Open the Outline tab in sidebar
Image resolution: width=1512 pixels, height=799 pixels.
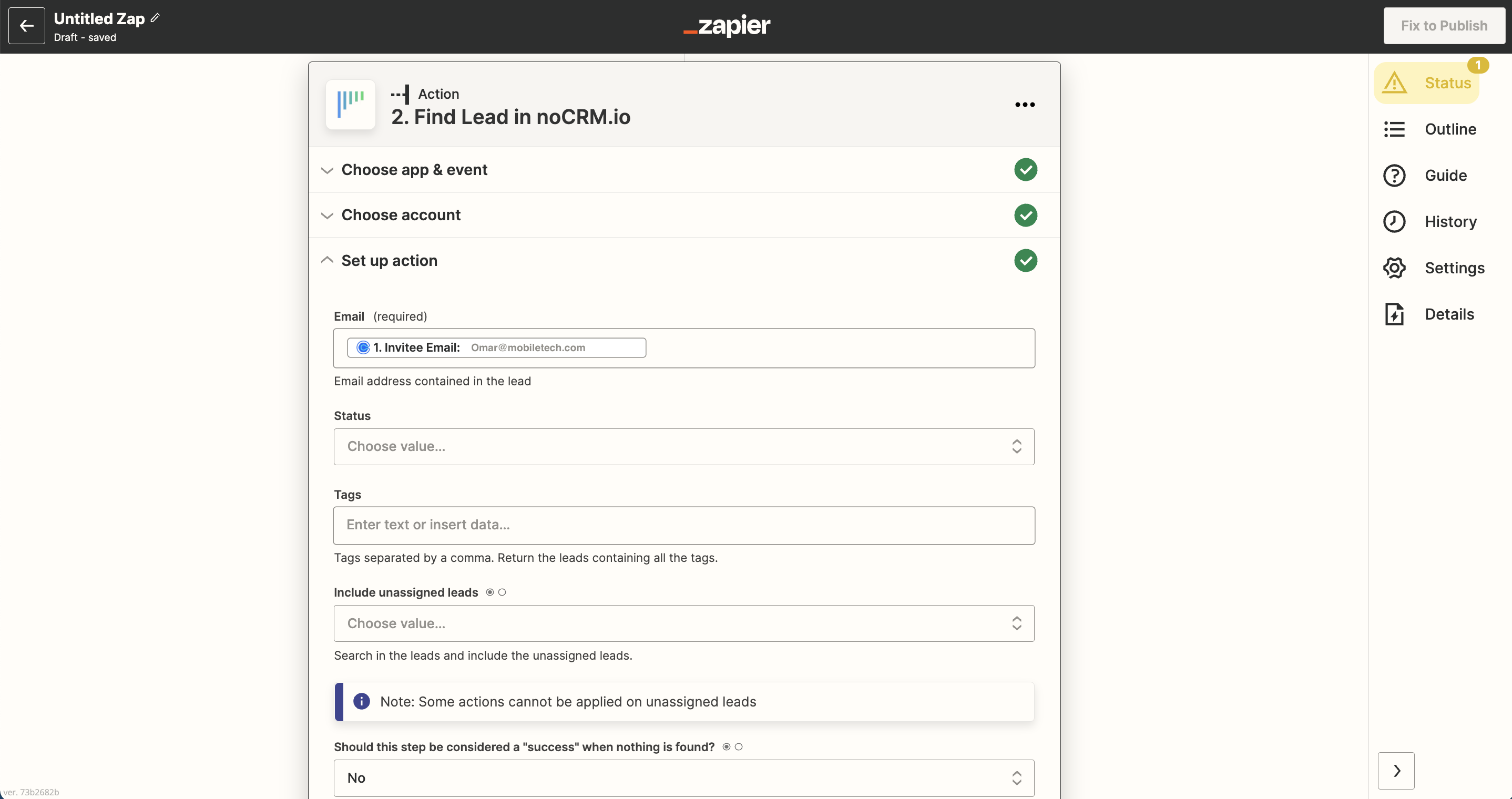[1430, 129]
